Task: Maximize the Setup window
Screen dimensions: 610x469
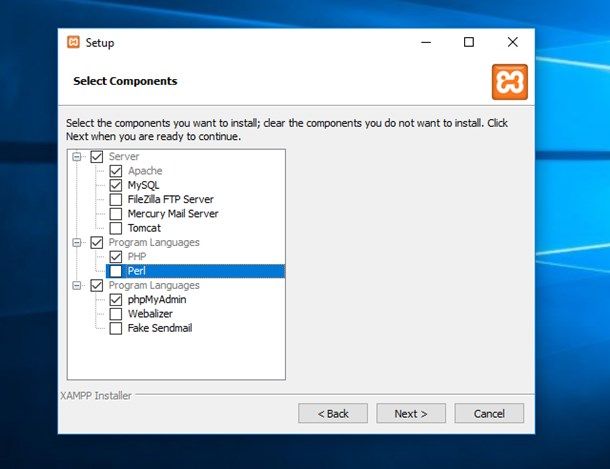Action: (469, 42)
